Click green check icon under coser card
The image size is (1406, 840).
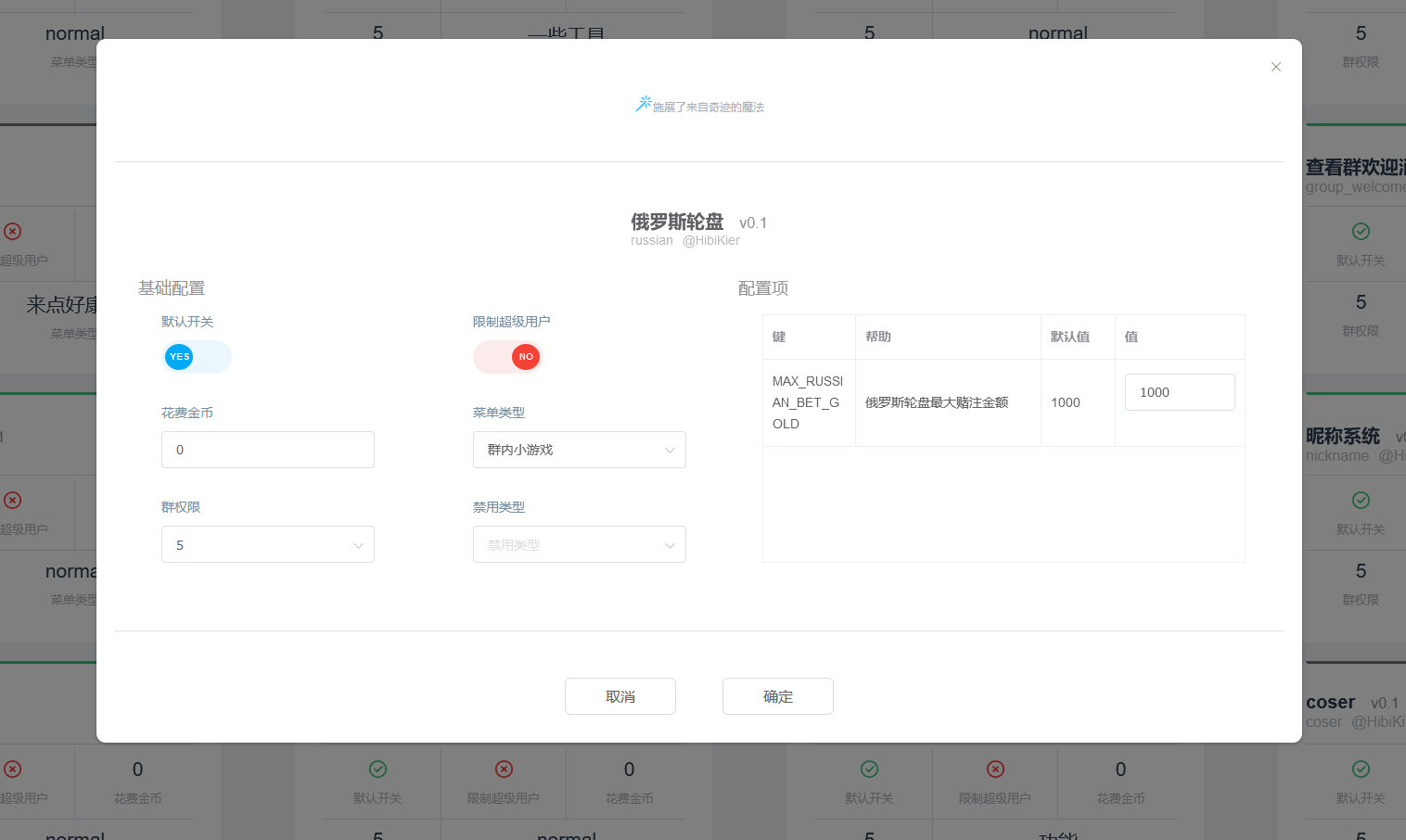click(1361, 769)
